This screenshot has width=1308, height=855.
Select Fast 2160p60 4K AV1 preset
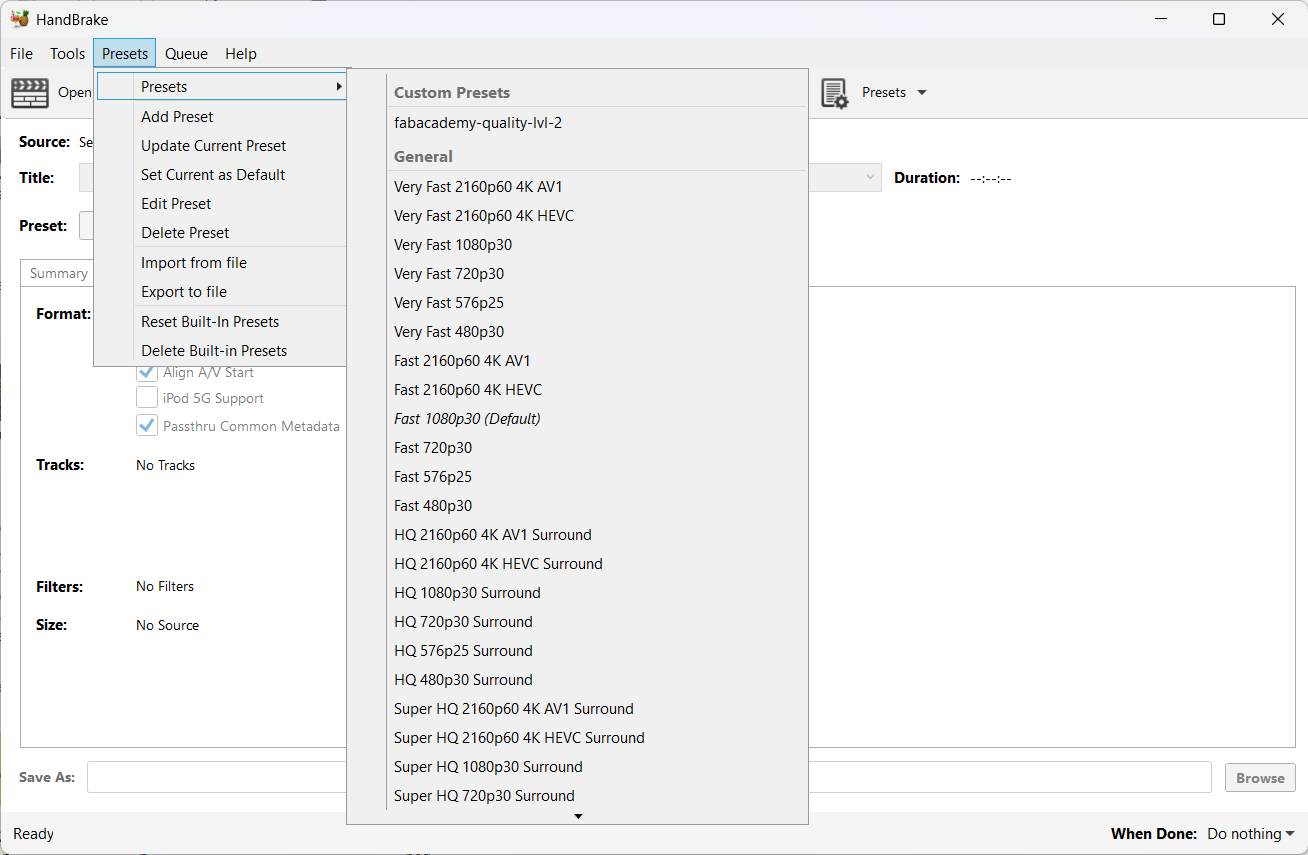click(577, 361)
